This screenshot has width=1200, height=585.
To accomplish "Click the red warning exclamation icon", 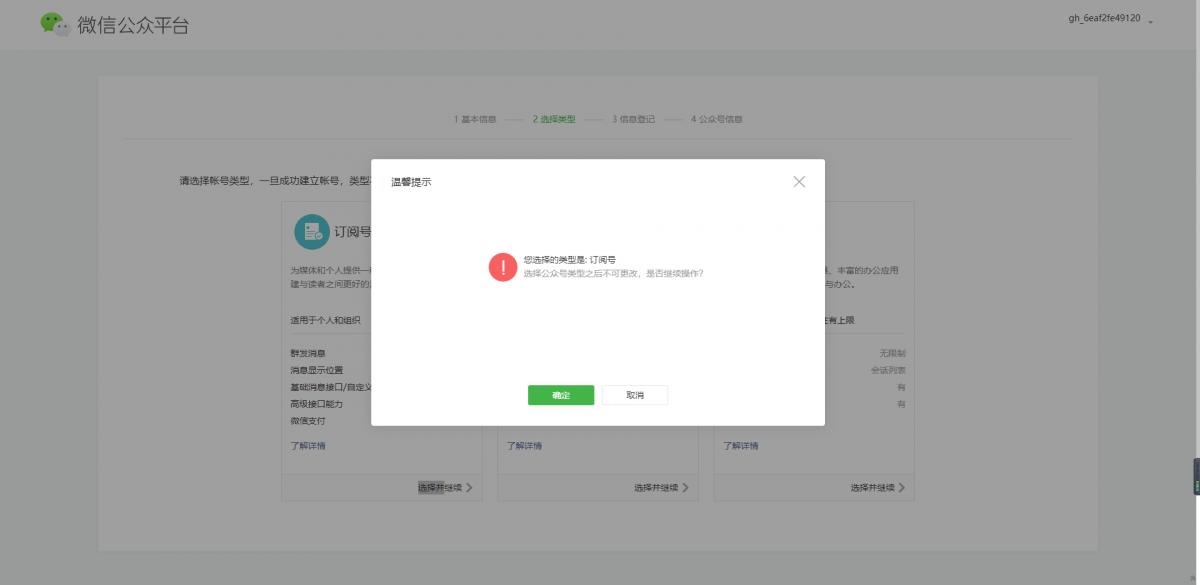I will (x=502, y=266).
